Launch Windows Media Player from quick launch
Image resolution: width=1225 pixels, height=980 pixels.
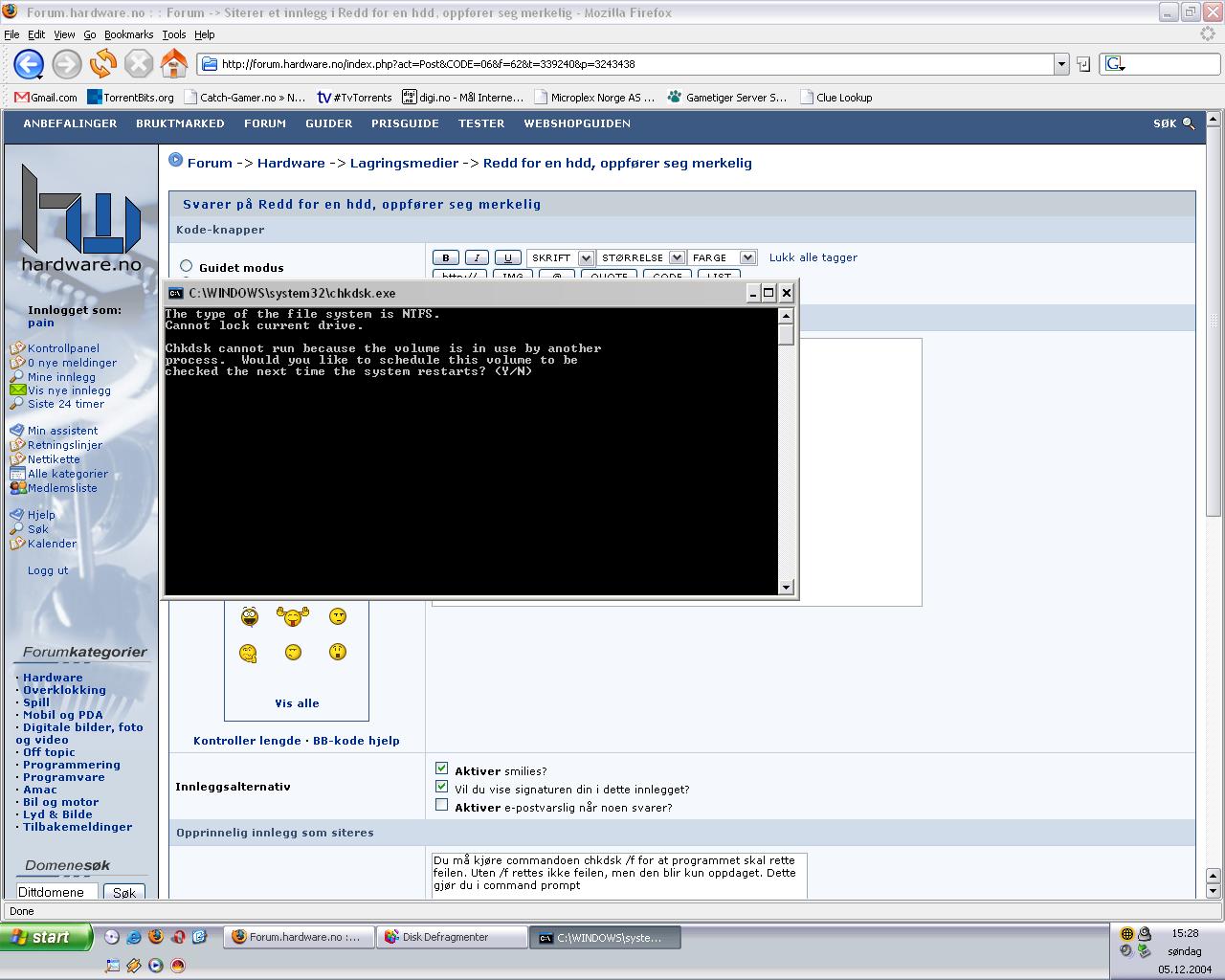[156, 966]
